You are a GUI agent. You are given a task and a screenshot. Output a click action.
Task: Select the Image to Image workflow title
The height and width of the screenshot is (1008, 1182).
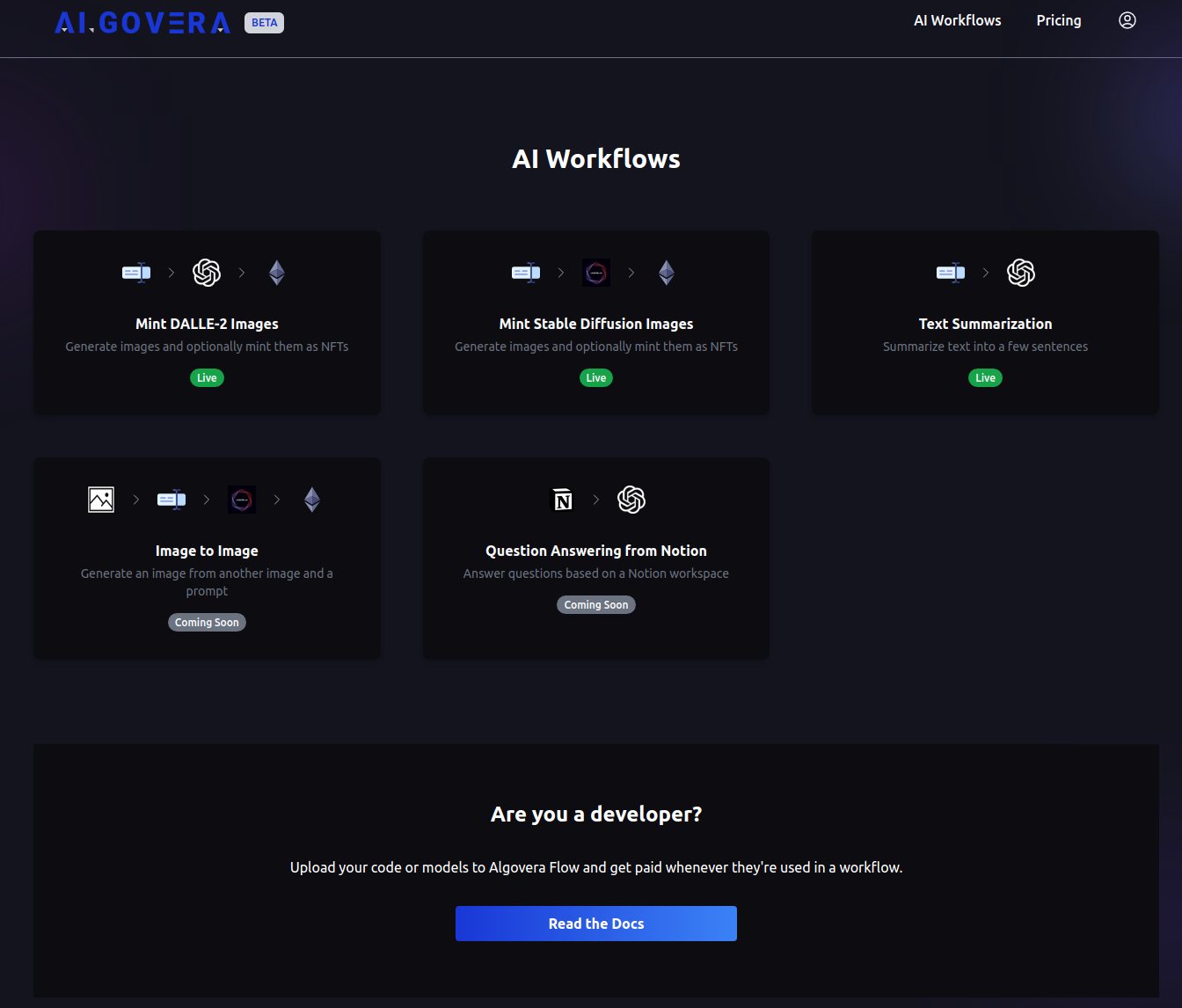pos(207,551)
